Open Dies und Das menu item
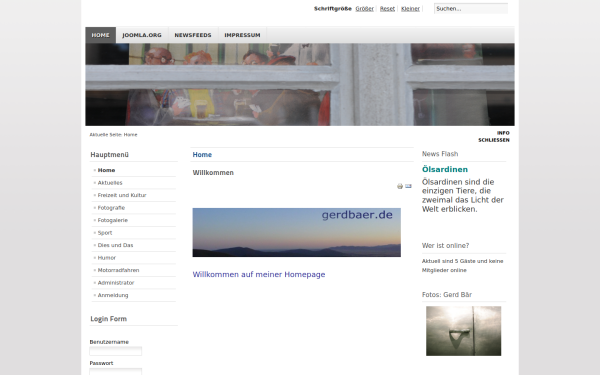The height and width of the screenshot is (375, 600). 115,245
